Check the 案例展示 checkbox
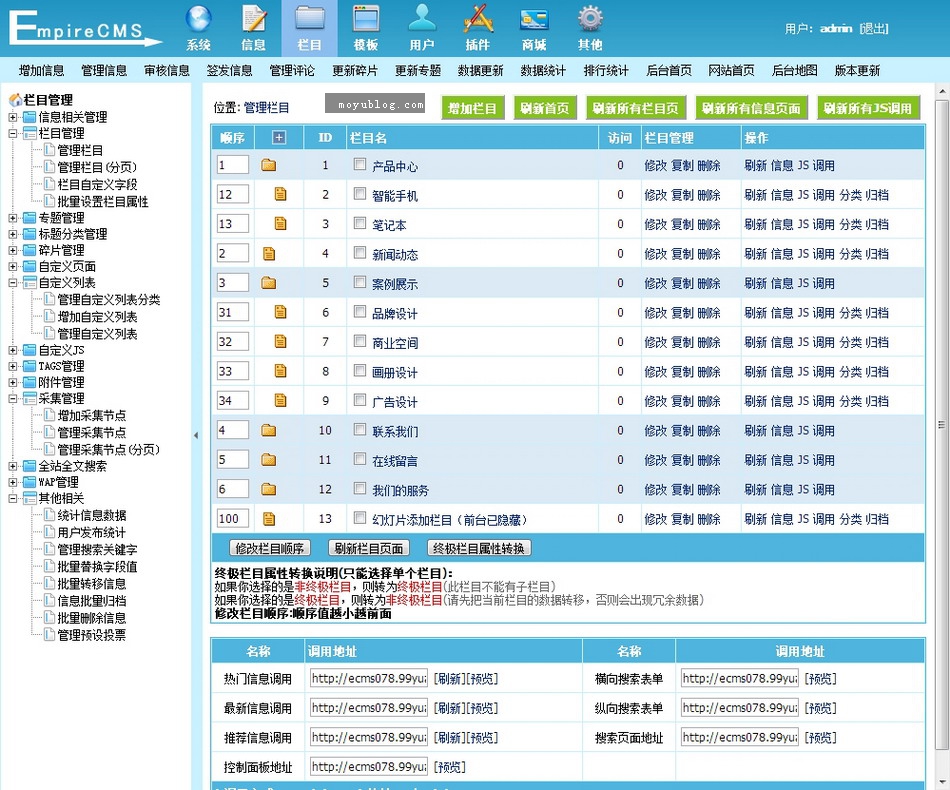The image size is (950, 790). [360, 282]
